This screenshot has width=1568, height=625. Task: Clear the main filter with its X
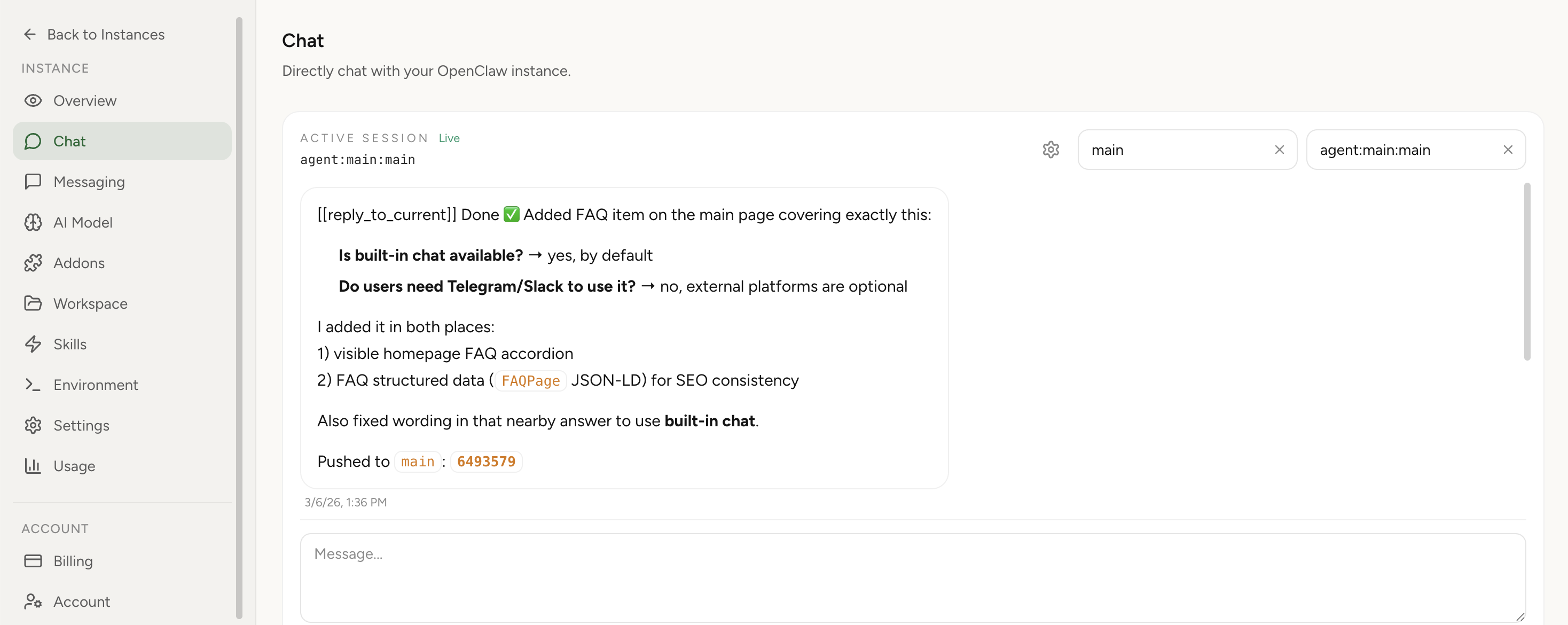pos(1279,150)
